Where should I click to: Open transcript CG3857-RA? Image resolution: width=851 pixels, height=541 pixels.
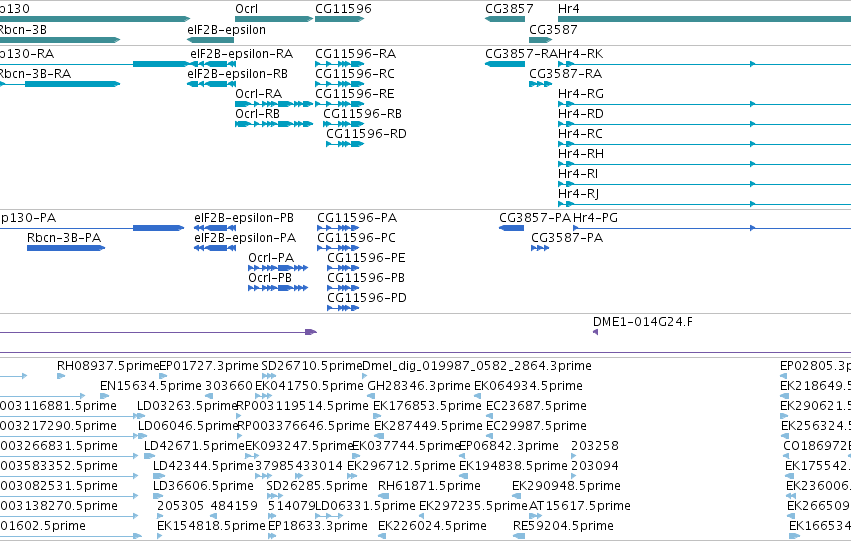coord(505,64)
